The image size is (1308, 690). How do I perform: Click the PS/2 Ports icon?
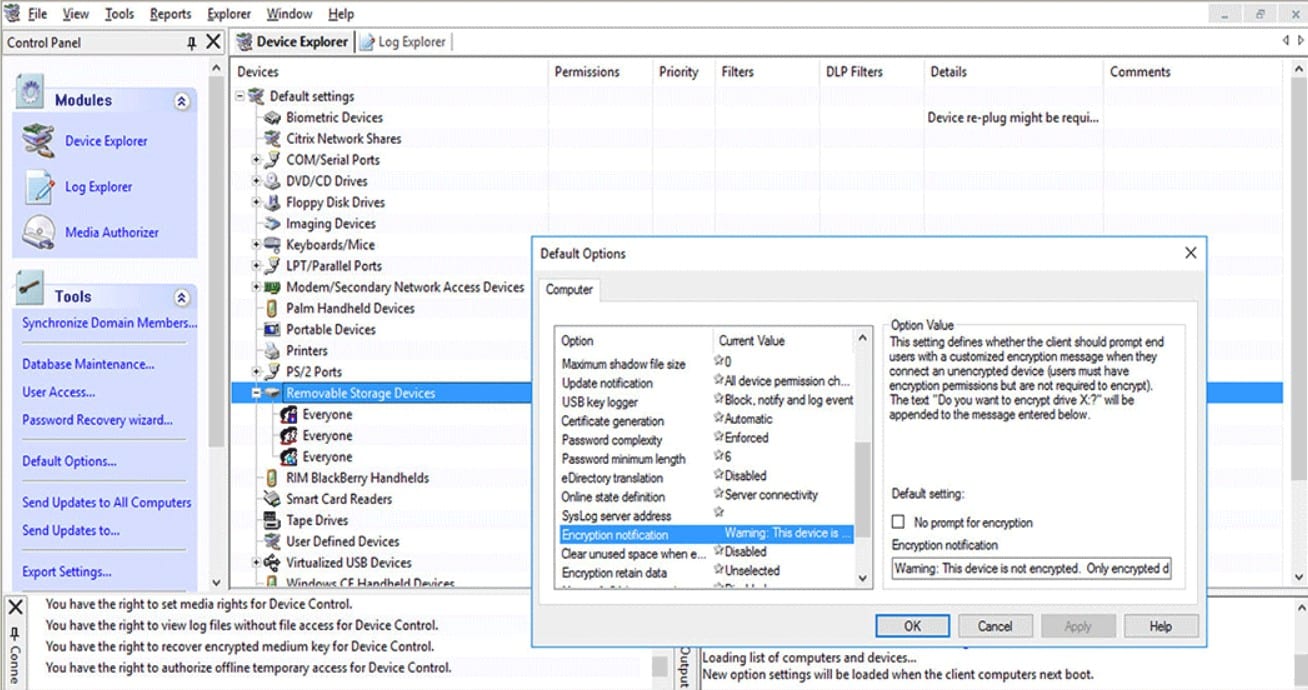point(271,372)
